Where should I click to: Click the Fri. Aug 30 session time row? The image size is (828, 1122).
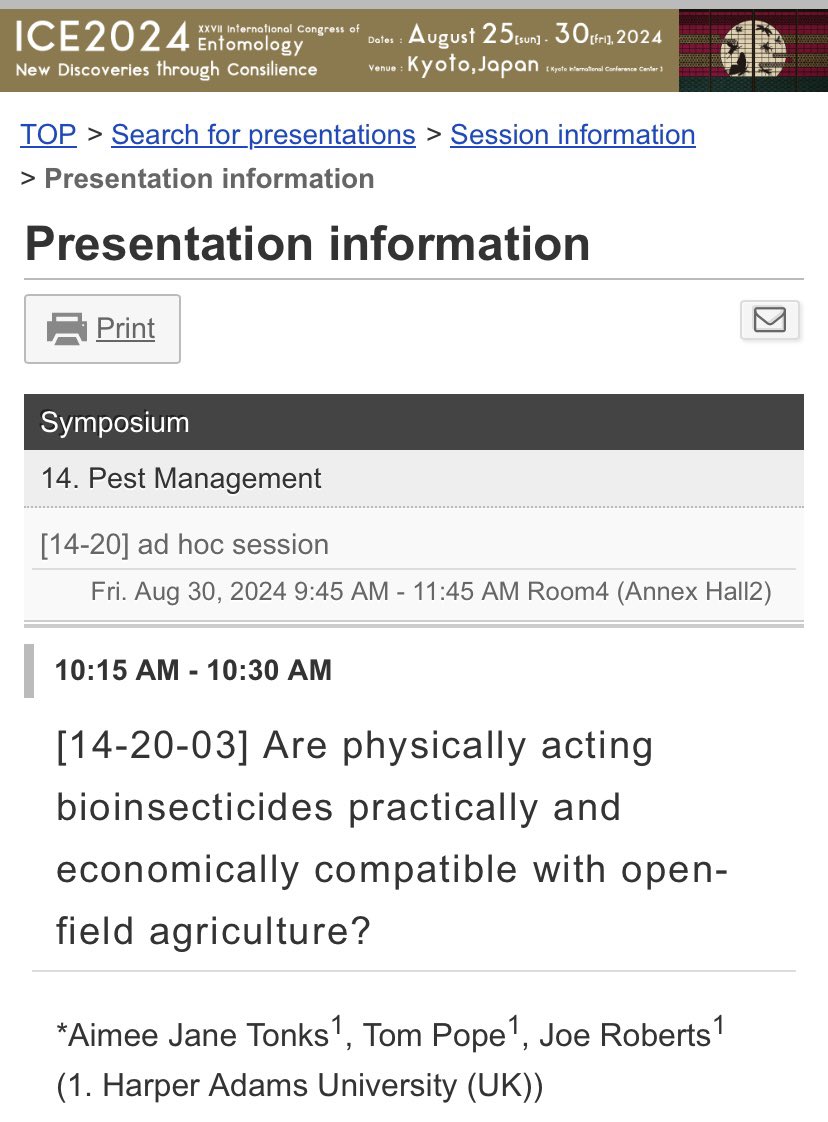pyautogui.click(x=431, y=592)
